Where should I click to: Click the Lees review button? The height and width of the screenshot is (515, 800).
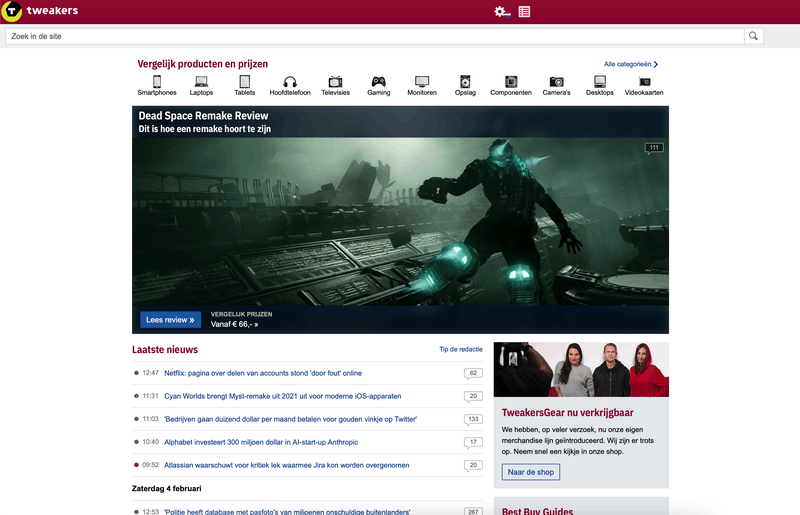click(170, 320)
